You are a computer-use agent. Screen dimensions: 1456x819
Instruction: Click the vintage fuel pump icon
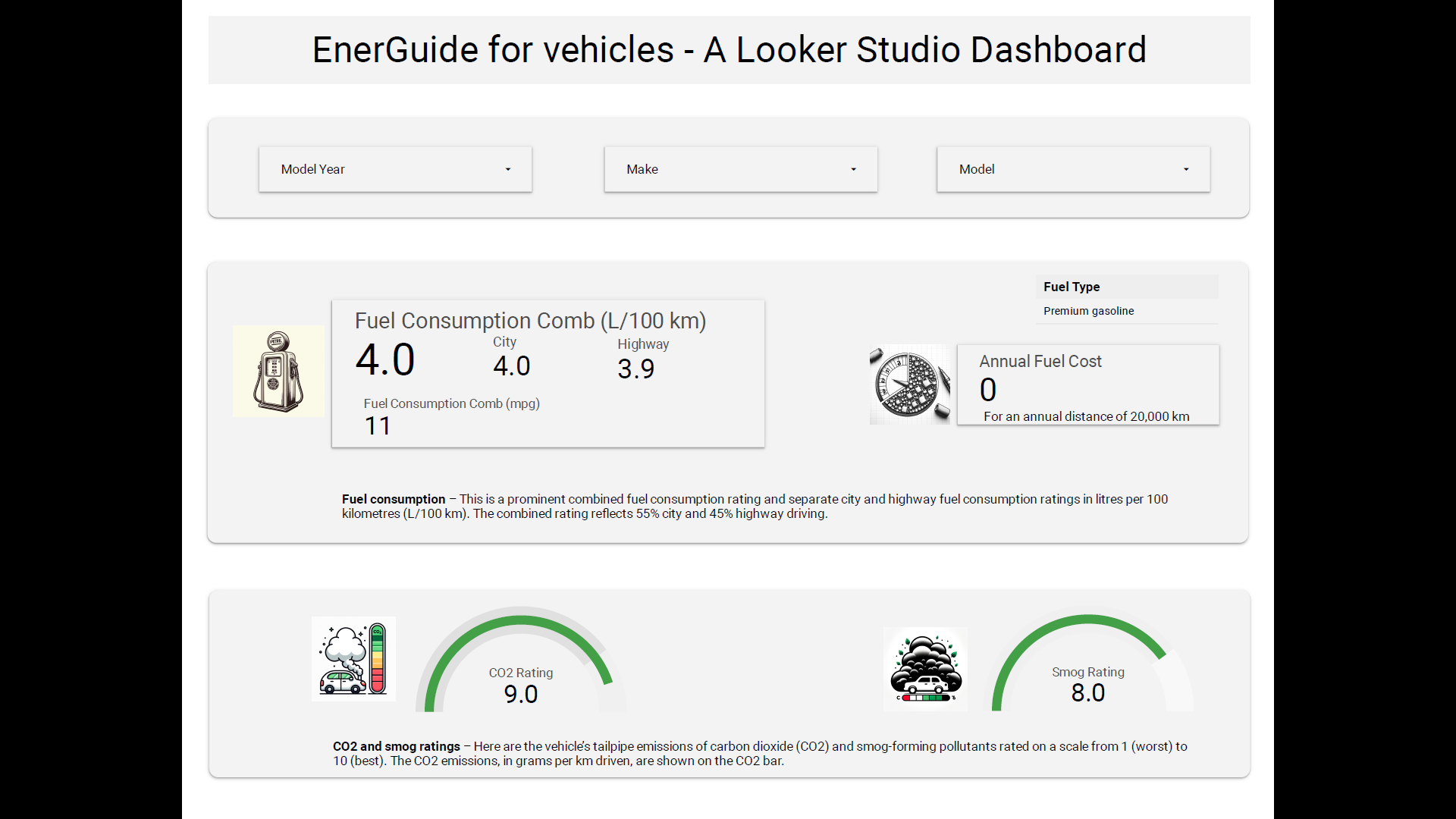pyautogui.click(x=278, y=371)
